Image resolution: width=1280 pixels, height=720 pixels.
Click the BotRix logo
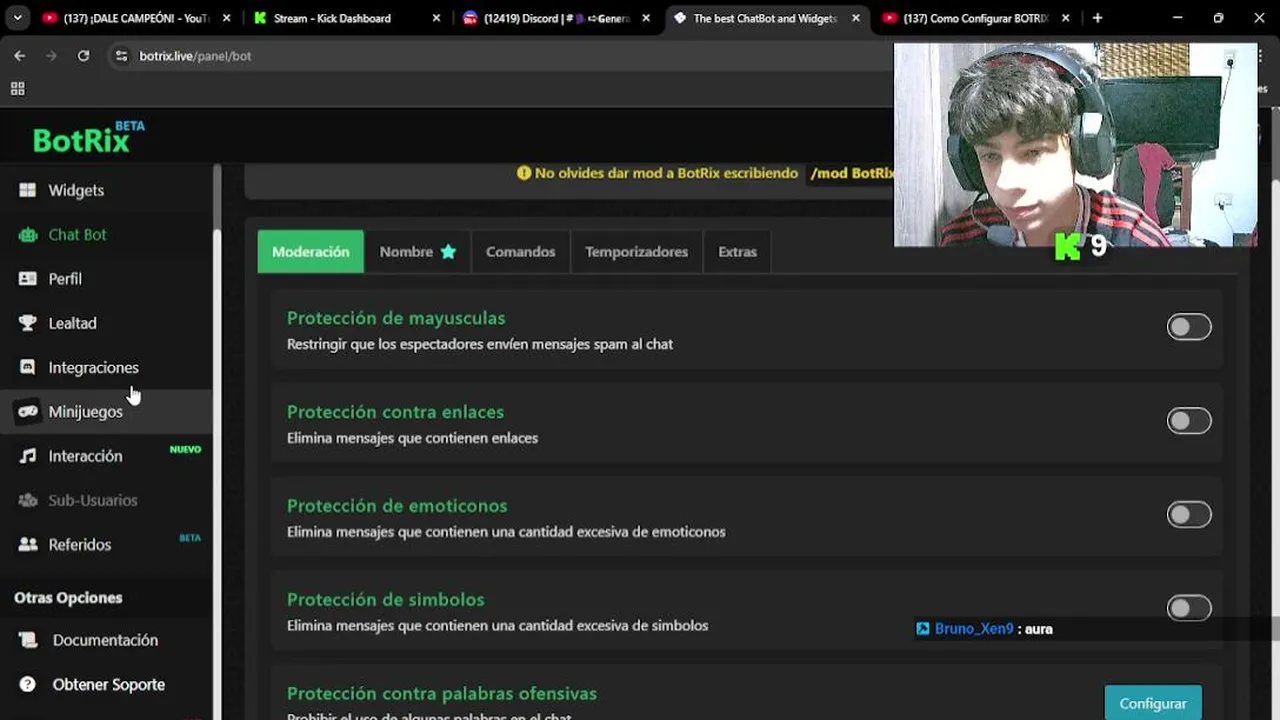point(88,137)
